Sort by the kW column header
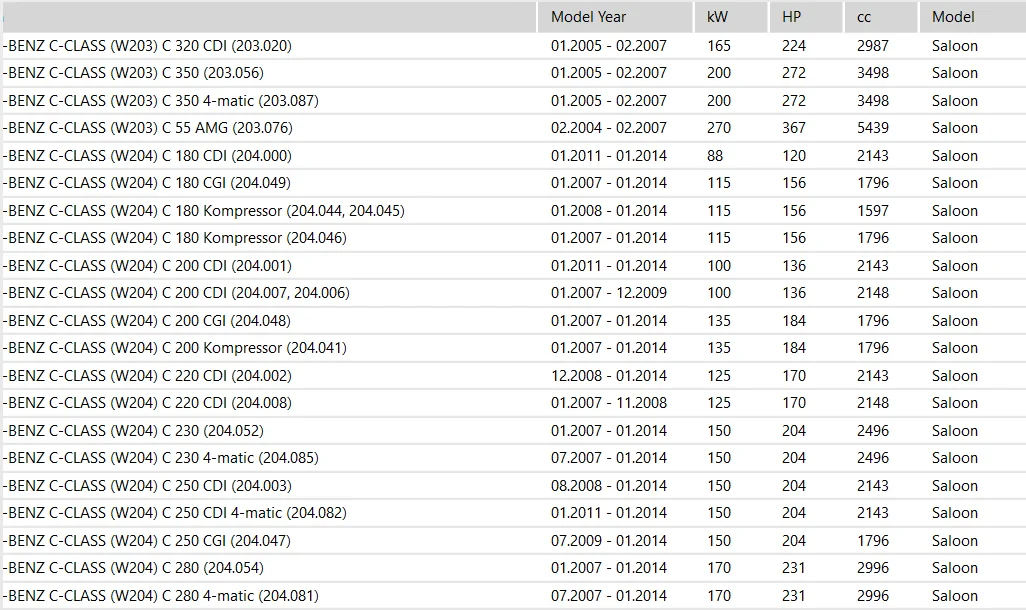This screenshot has height=610, width=1026. point(731,17)
